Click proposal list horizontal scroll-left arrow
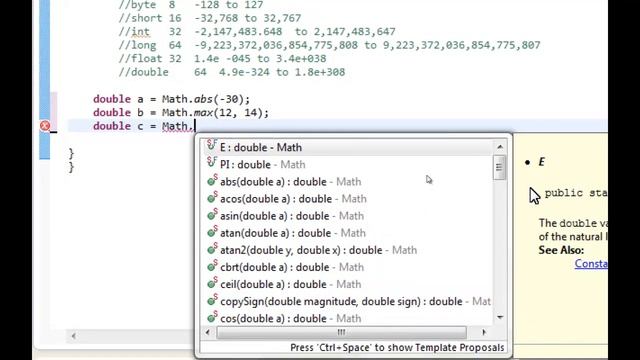This screenshot has width=640, height=360. pyautogui.click(x=207, y=332)
